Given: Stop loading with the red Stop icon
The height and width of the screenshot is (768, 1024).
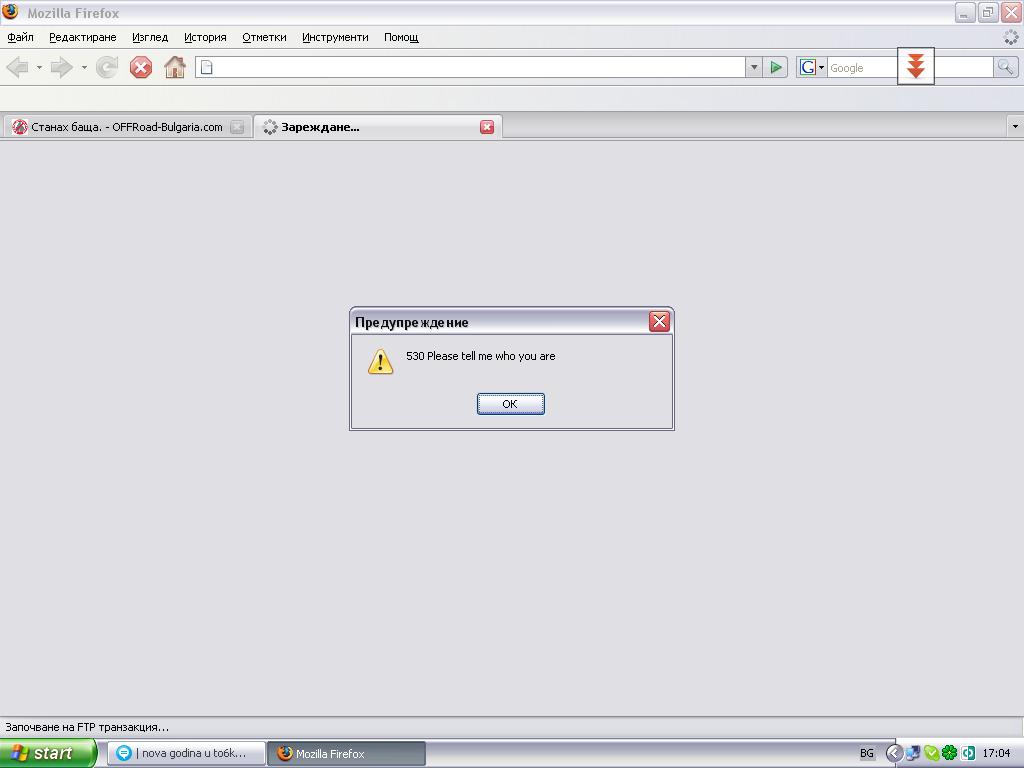Looking at the screenshot, I should 140,67.
